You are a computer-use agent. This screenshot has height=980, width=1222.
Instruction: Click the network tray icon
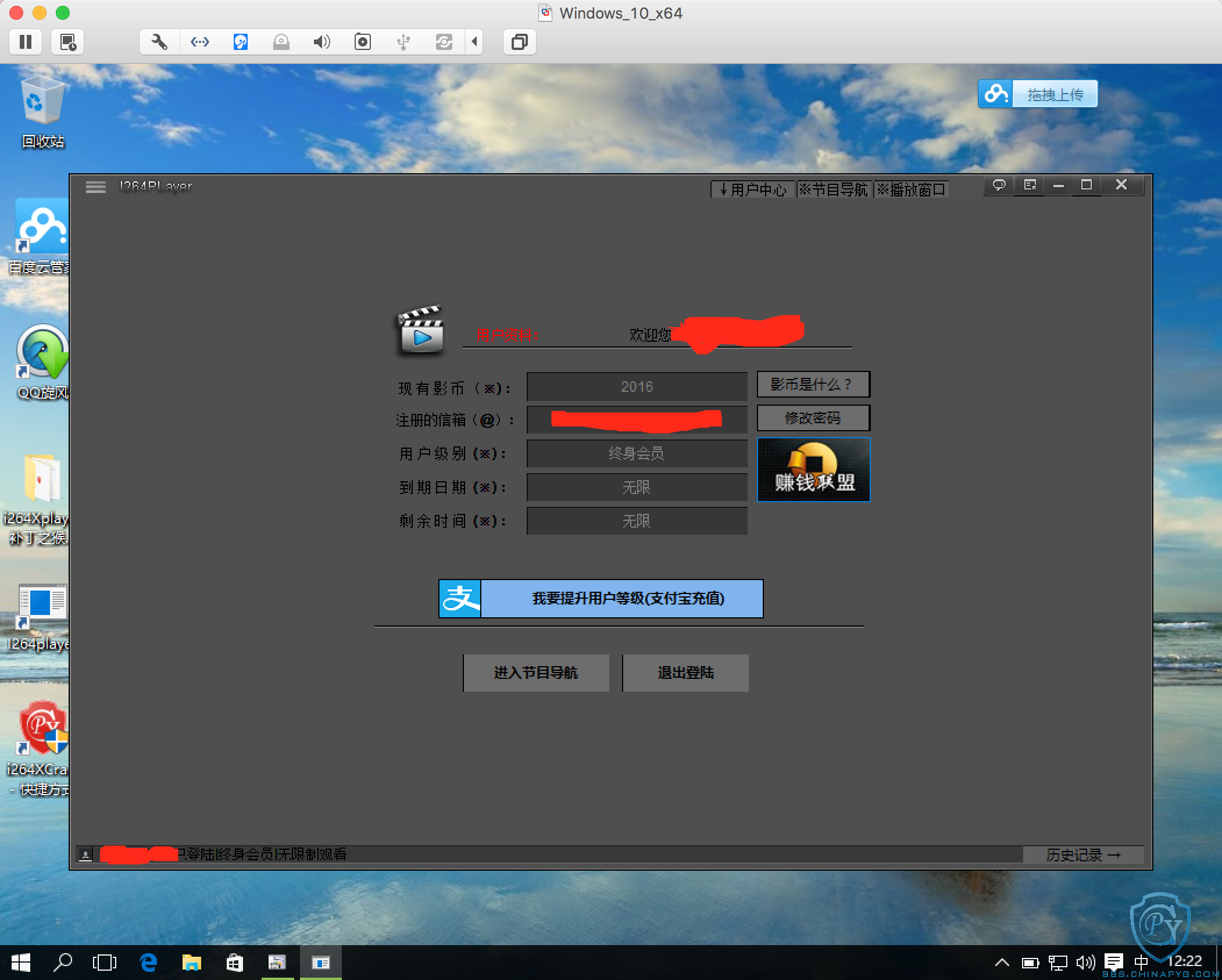[1057, 963]
